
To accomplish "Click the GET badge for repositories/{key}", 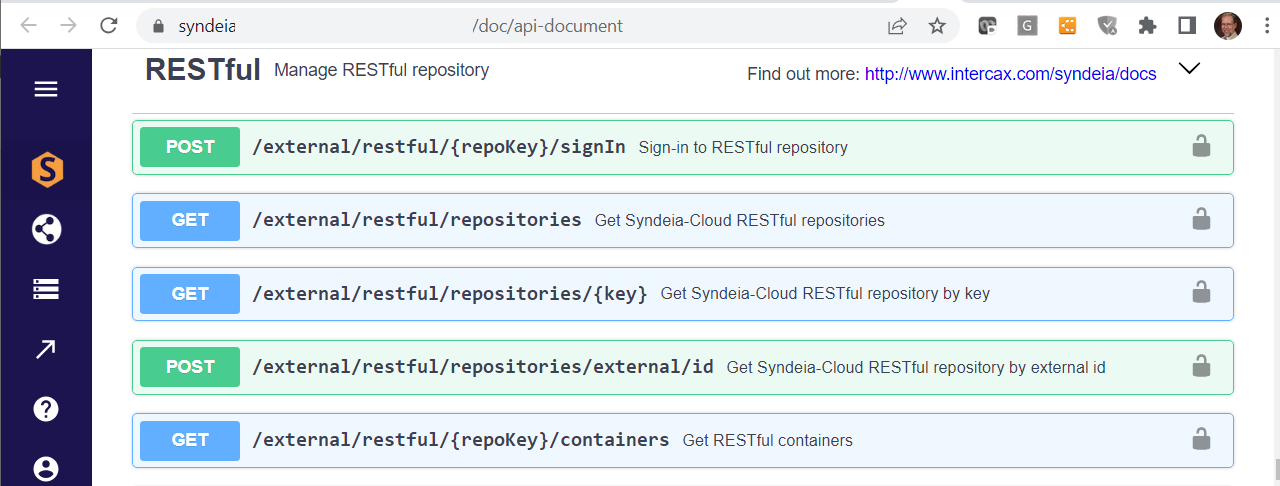I will pyautogui.click(x=190, y=293).
